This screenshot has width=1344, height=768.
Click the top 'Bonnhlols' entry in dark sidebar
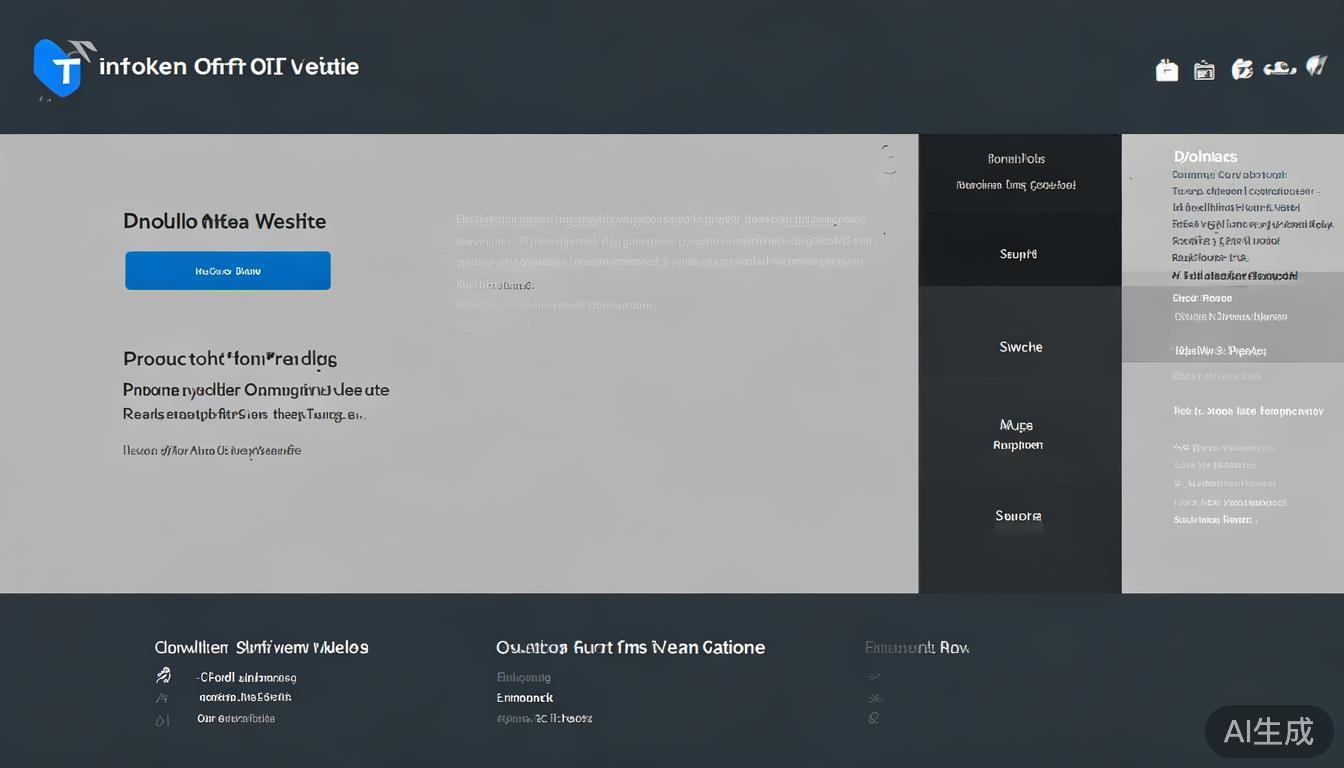1016,158
